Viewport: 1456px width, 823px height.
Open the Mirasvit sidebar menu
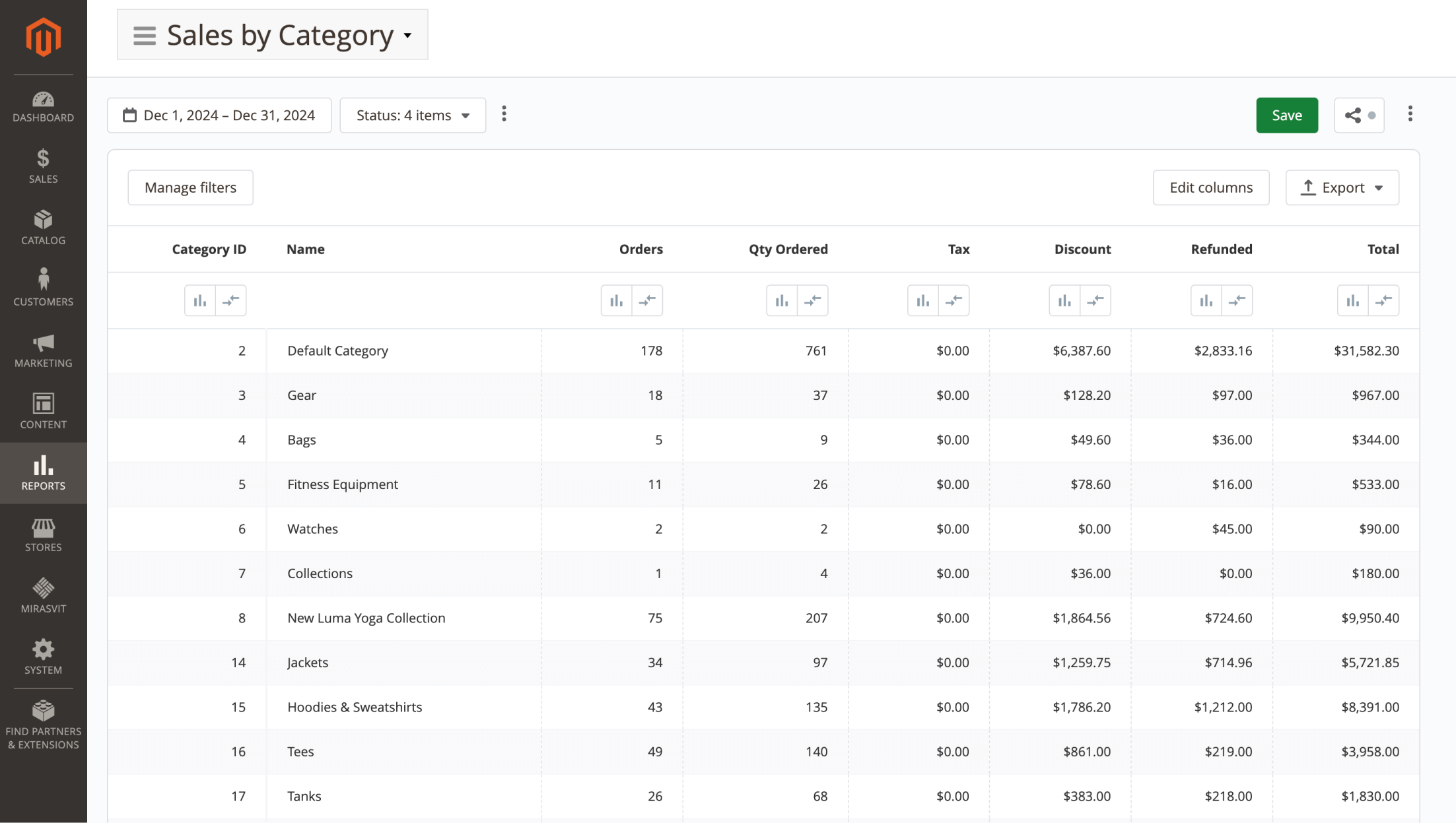(43, 596)
